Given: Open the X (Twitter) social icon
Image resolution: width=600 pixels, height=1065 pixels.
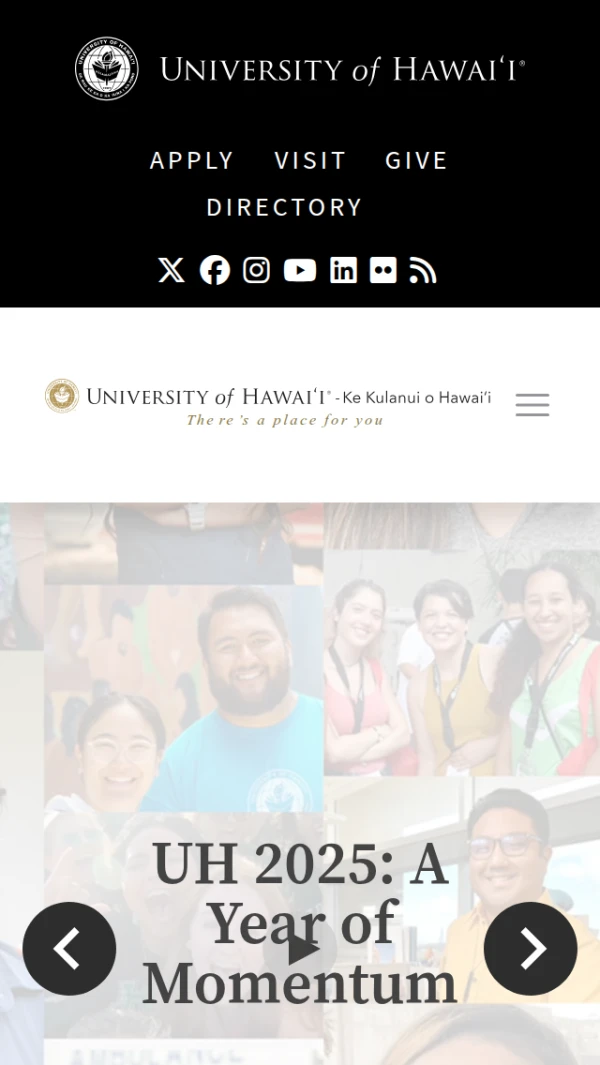Looking at the screenshot, I should 171,270.
